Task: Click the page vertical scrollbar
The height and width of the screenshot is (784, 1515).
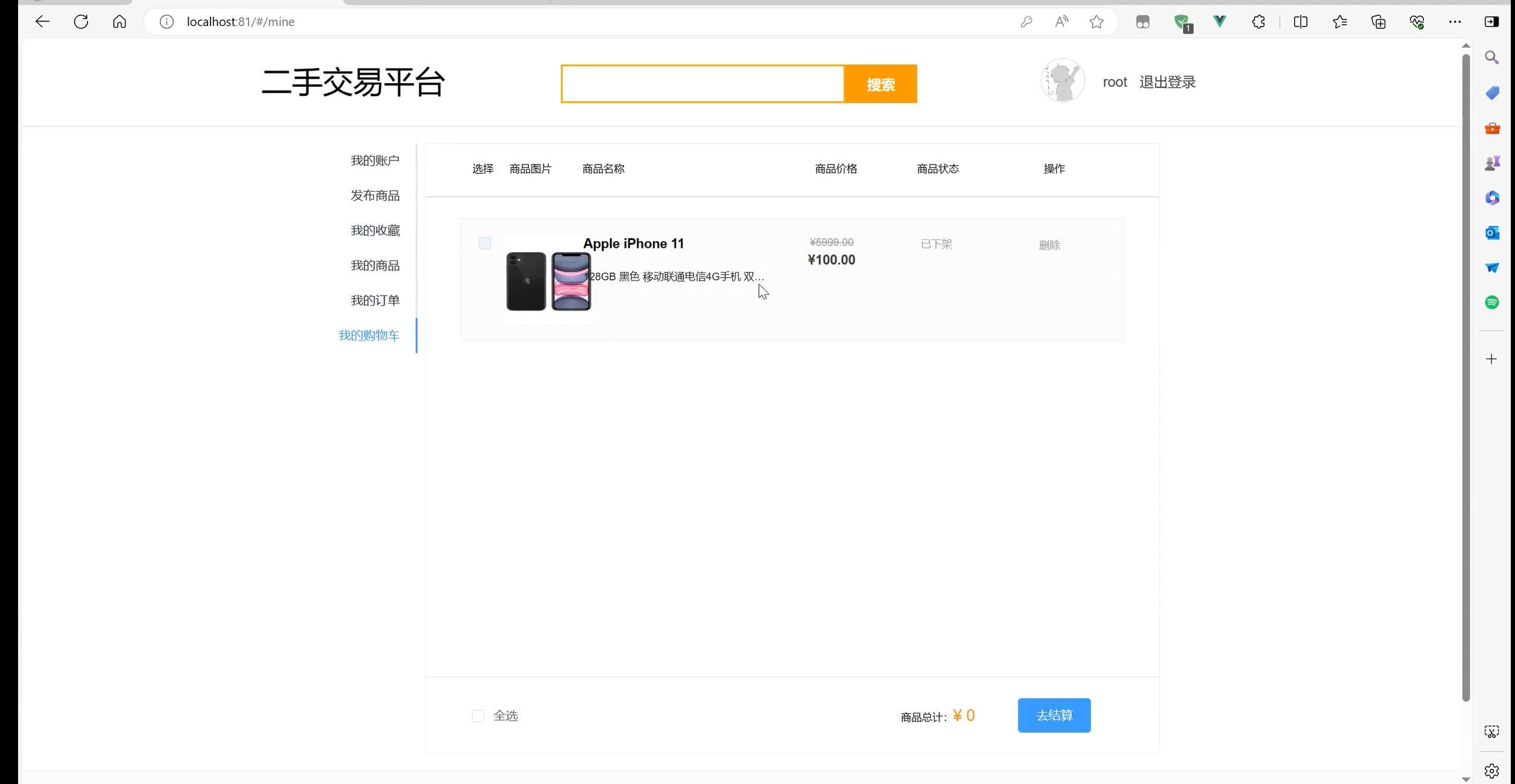Action: pyautogui.click(x=1466, y=377)
